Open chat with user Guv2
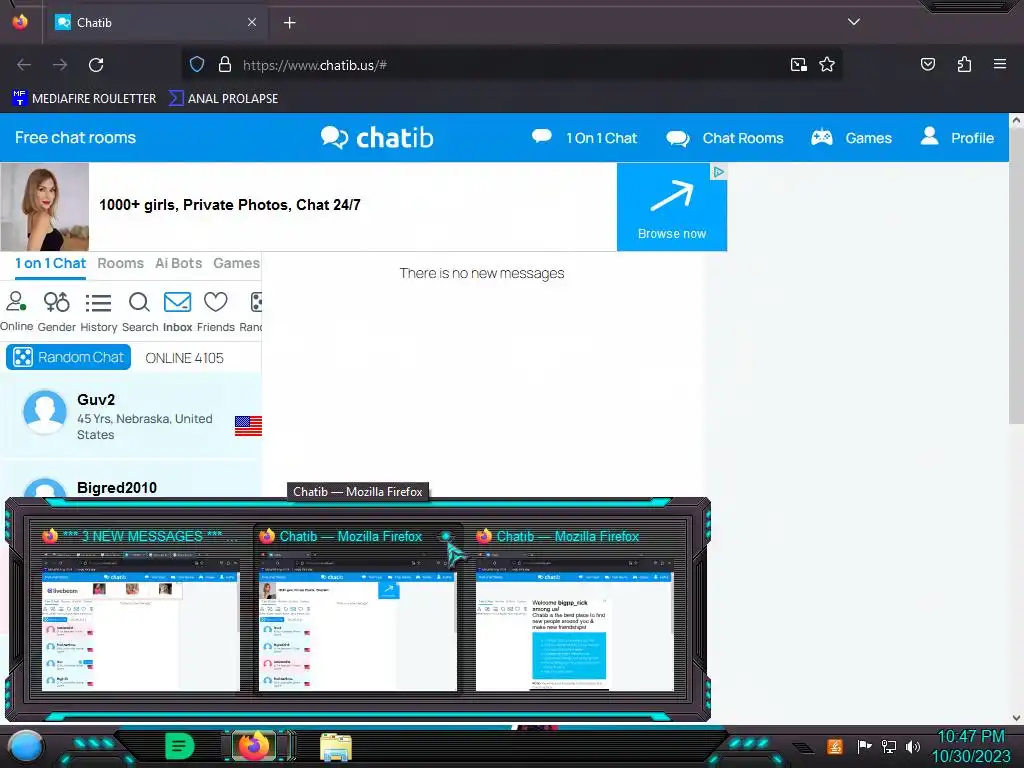Viewport: 1024px width, 768px height. click(x=131, y=416)
